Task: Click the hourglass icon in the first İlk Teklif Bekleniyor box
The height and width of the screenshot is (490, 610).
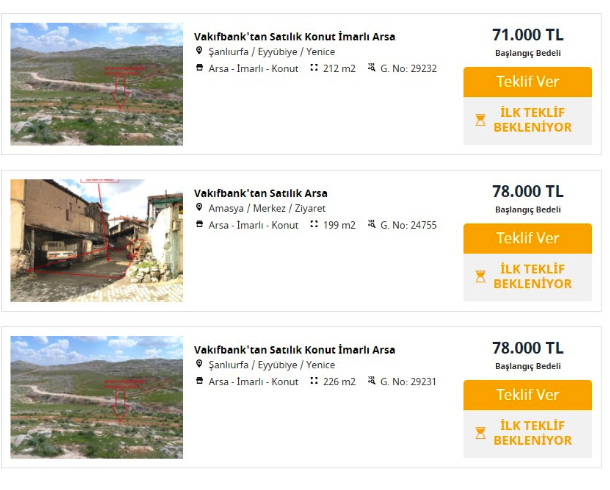Action: click(x=480, y=120)
